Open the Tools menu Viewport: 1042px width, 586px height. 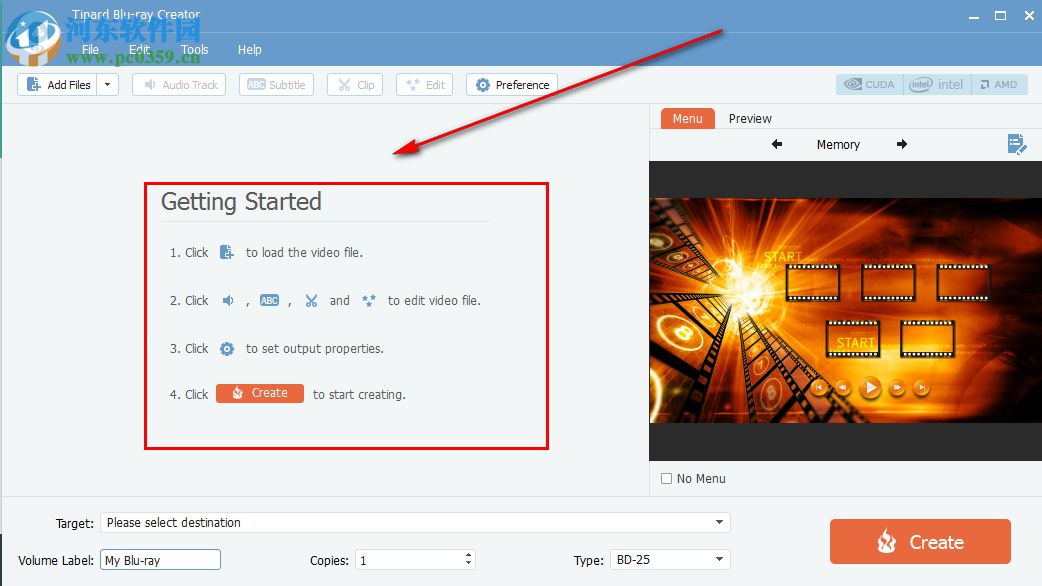[194, 49]
